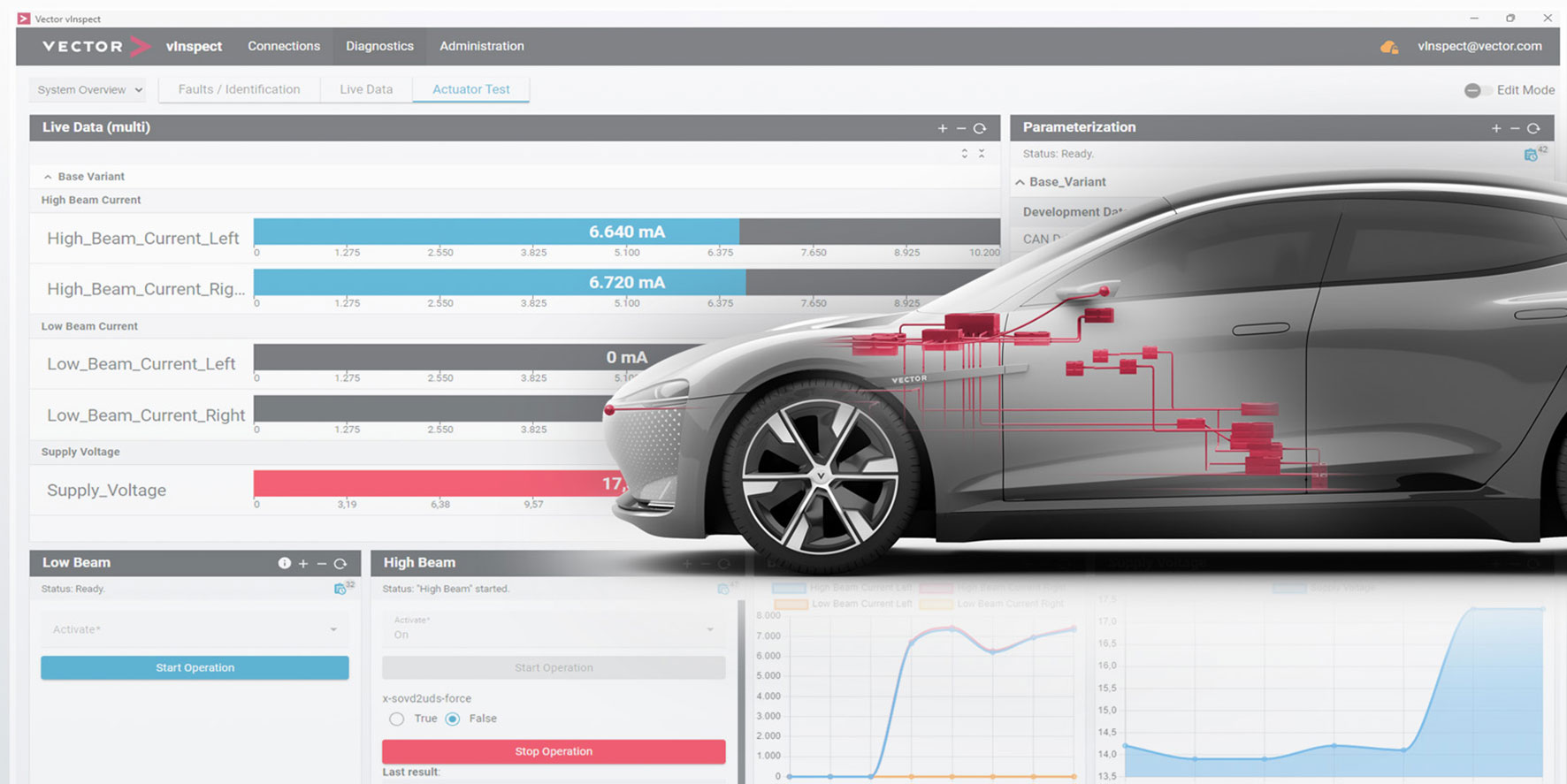Screen dimensions: 1567x784
Task: Switch to Faults / Identification tab
Action: [x=239, y=89]
